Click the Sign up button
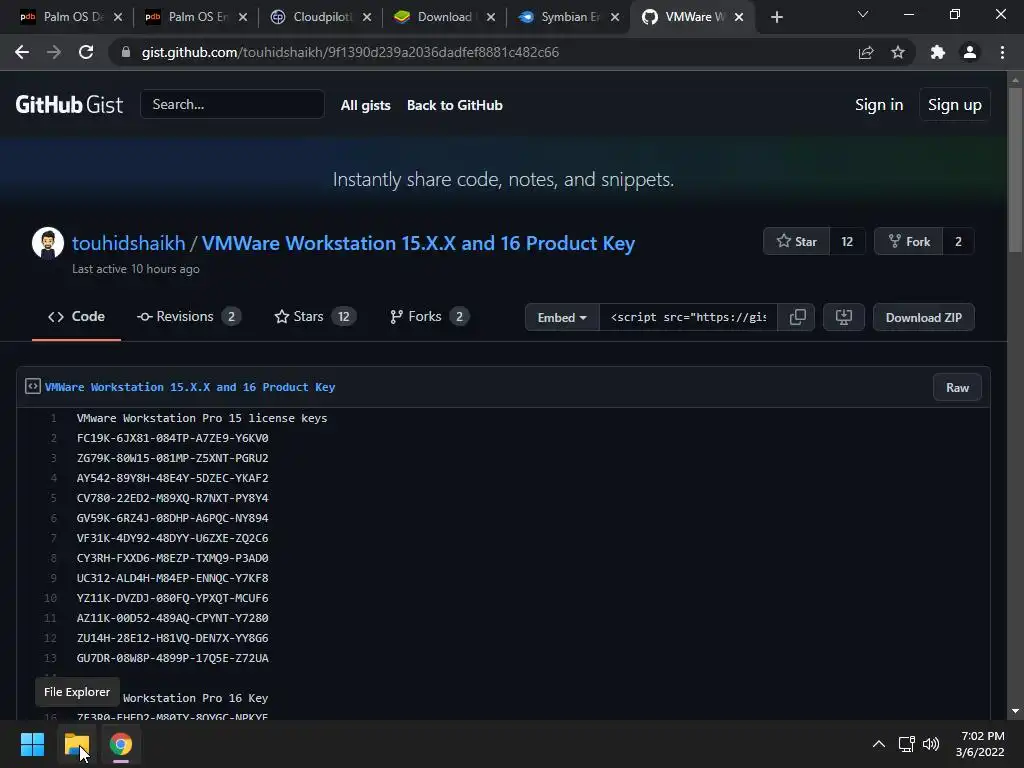Image resolution: width=1024 pixels, height=768 pixels. tap(954, 104)
